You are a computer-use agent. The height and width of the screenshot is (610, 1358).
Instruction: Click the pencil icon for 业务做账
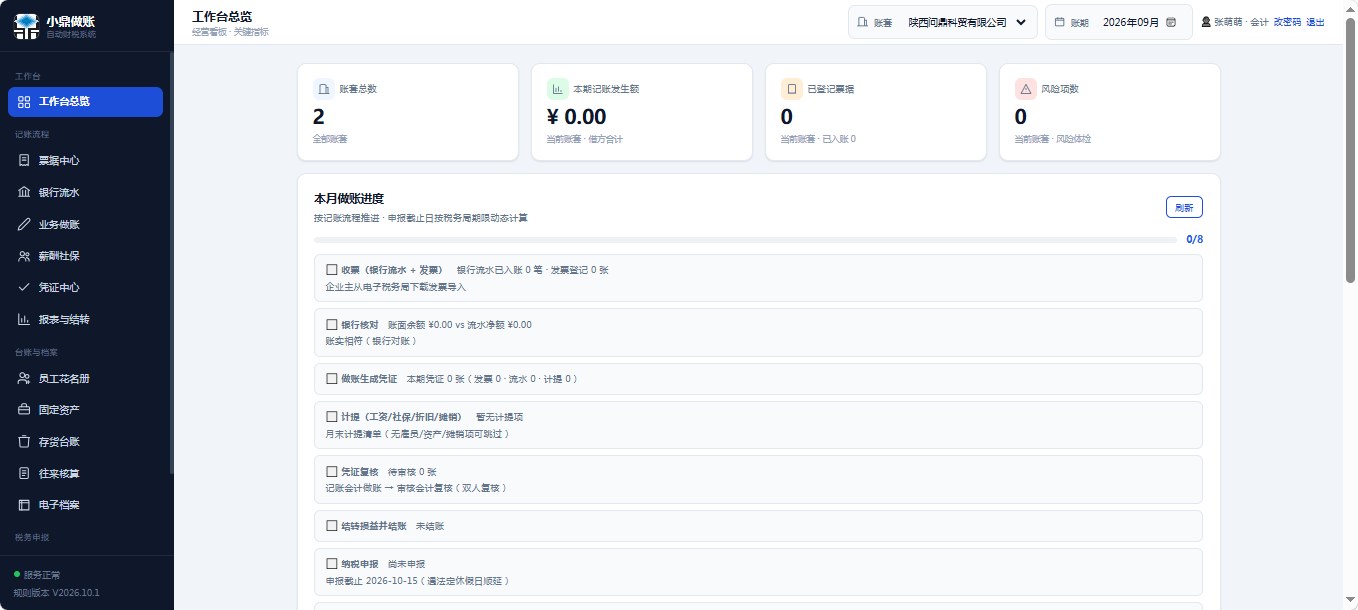click(24, 224)
